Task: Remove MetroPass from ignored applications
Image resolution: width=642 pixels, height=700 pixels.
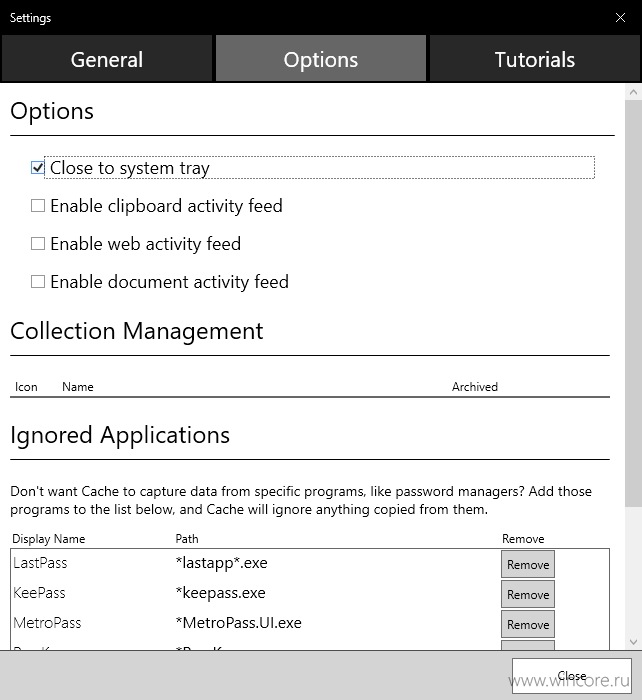Action: 528,625
